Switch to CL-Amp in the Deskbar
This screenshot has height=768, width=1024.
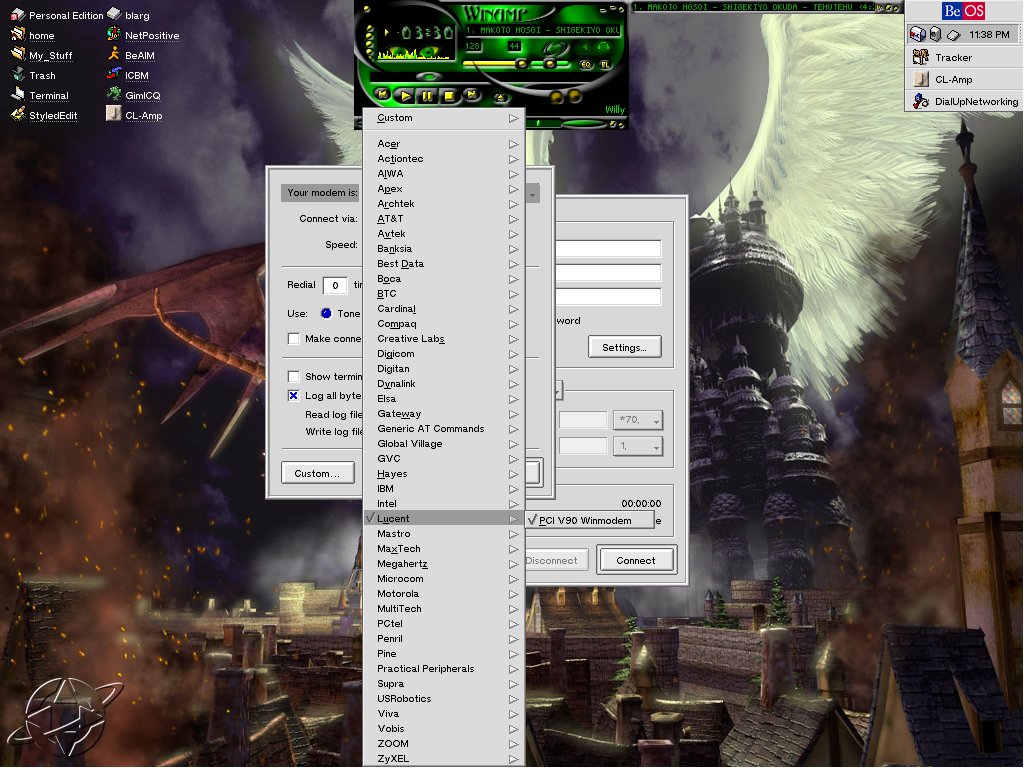point(964,80)
